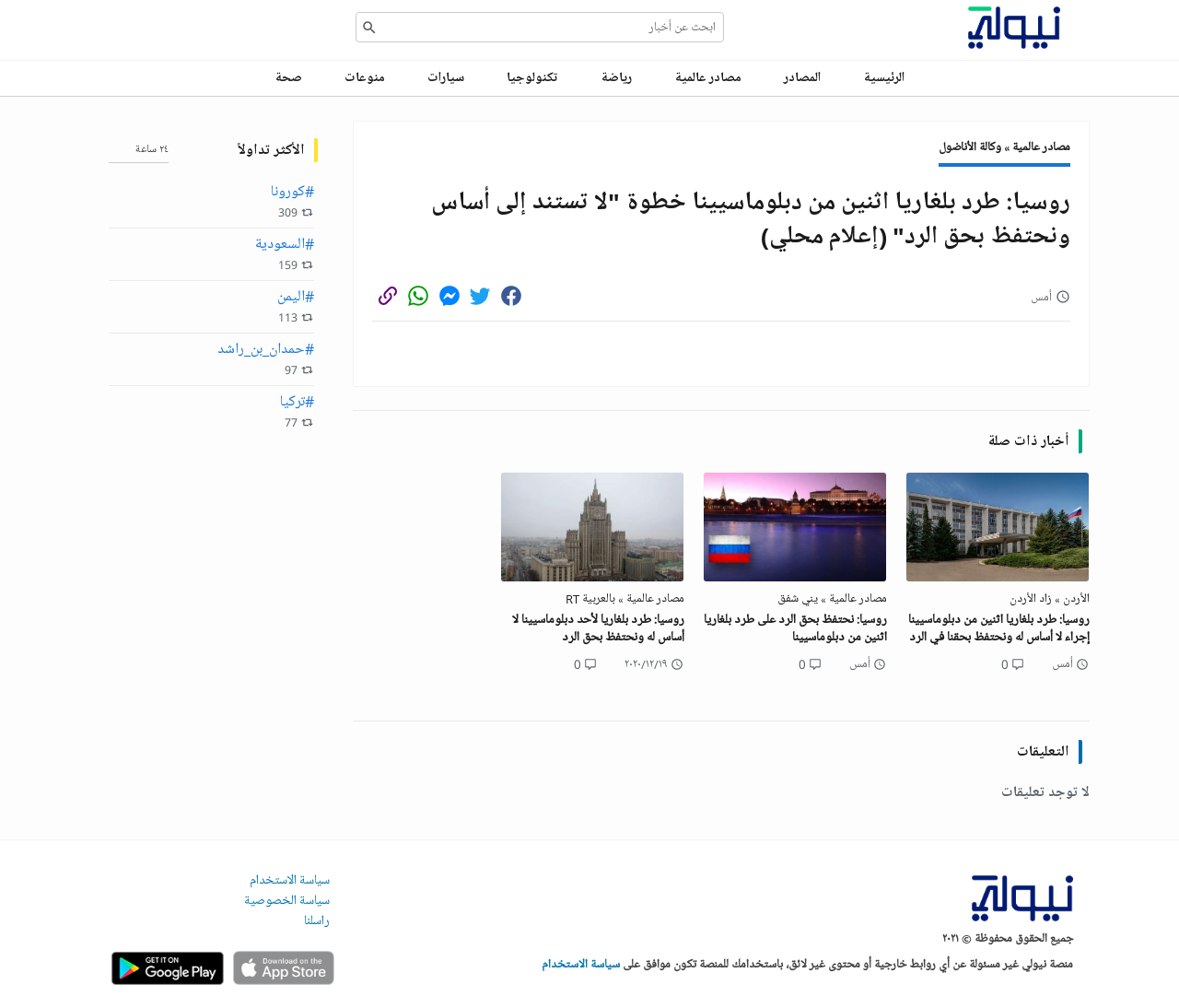Open the Google Play store badge

(x=168, y=968)
